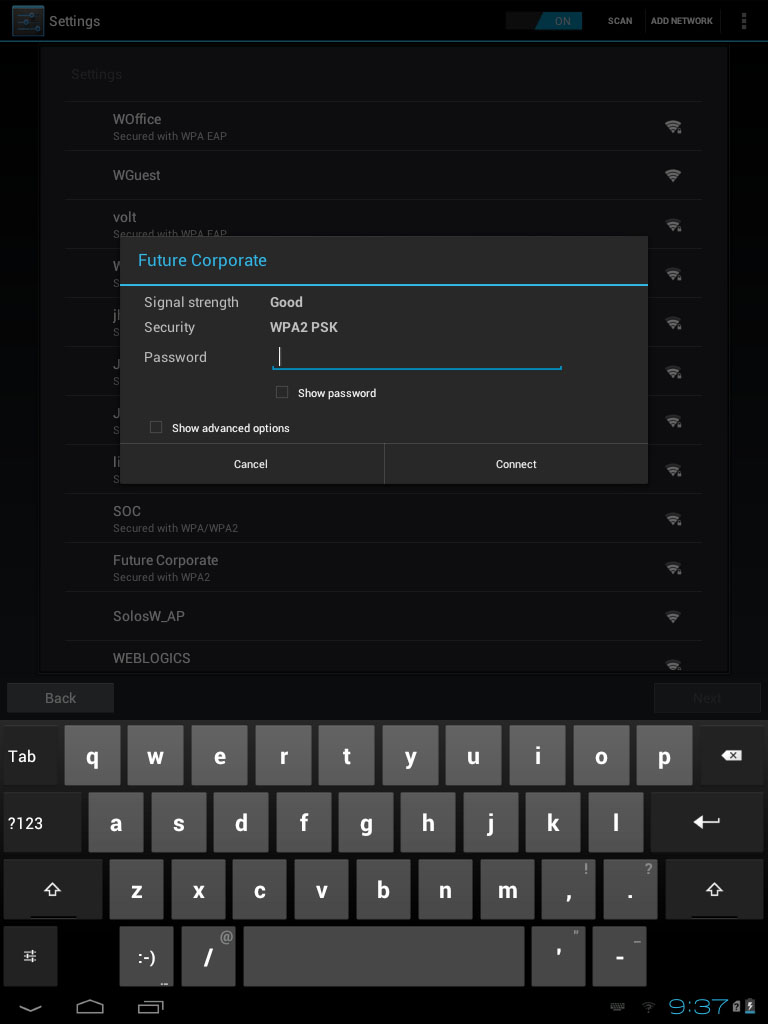Hide keyboard with the down-arrow icon
The width and height of the screenshot is (768, 1024).
(30, 1007)
